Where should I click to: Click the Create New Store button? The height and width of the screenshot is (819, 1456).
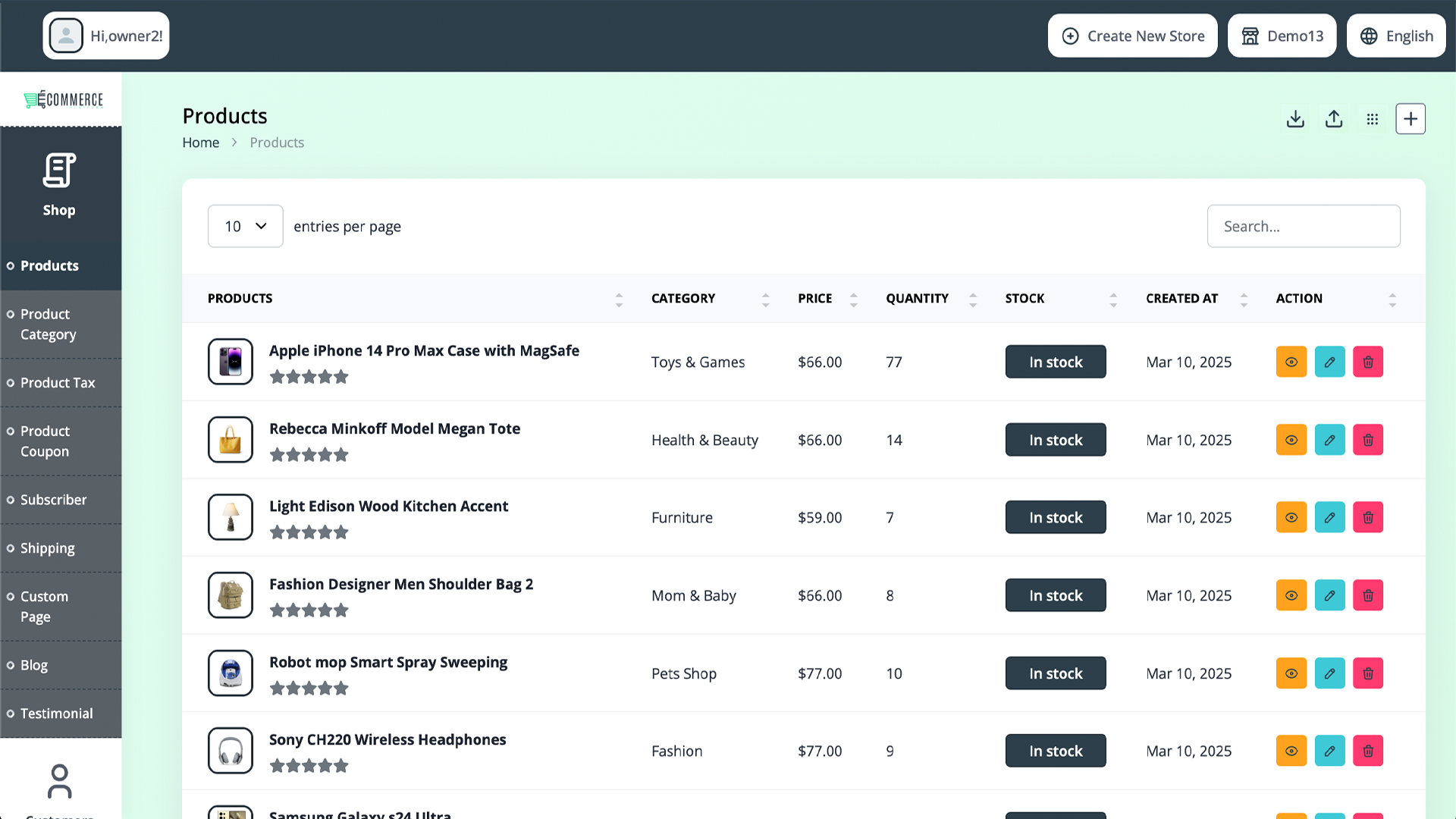[1132, 36]
